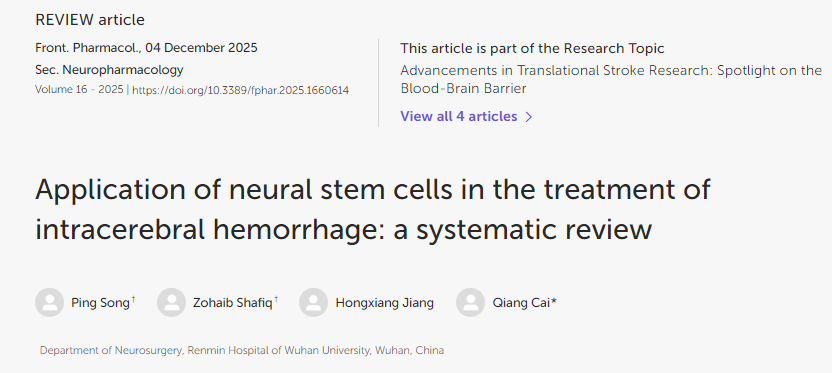Click author name Zohaib Shafiq
Viewport: 832px width, 373px height.
[233, 303]
